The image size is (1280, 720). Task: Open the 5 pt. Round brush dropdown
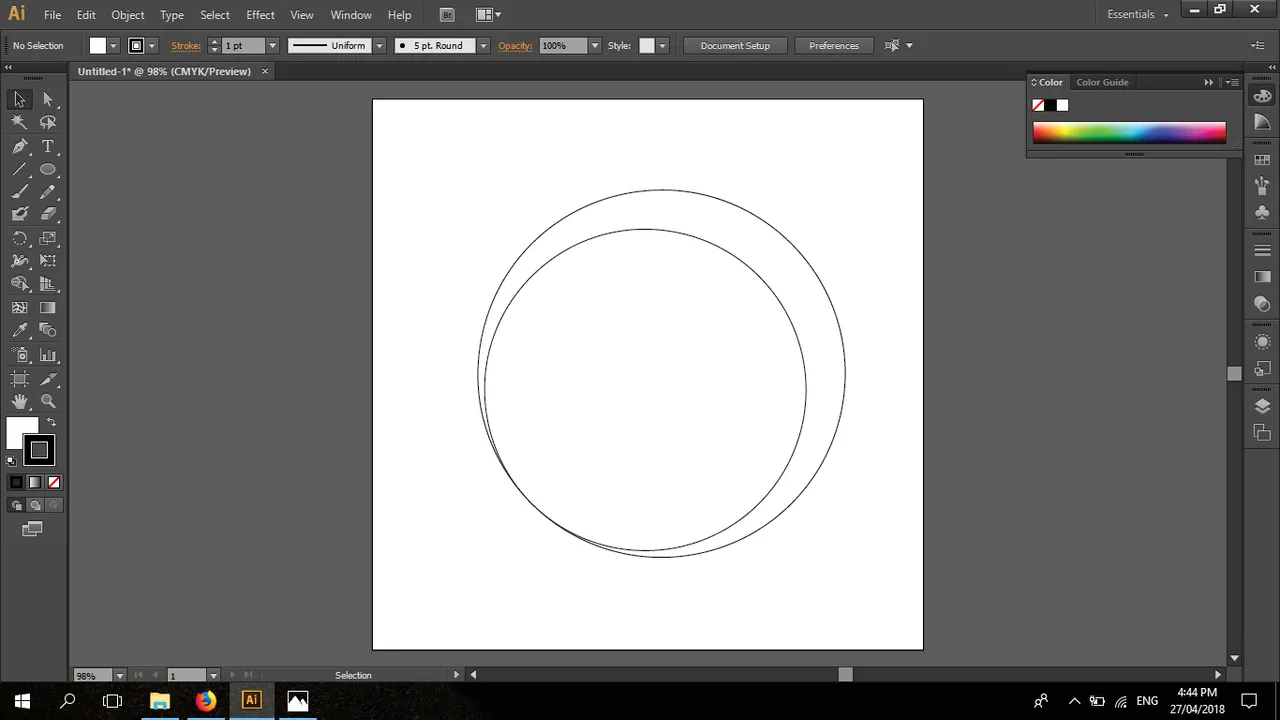[483, 46]
